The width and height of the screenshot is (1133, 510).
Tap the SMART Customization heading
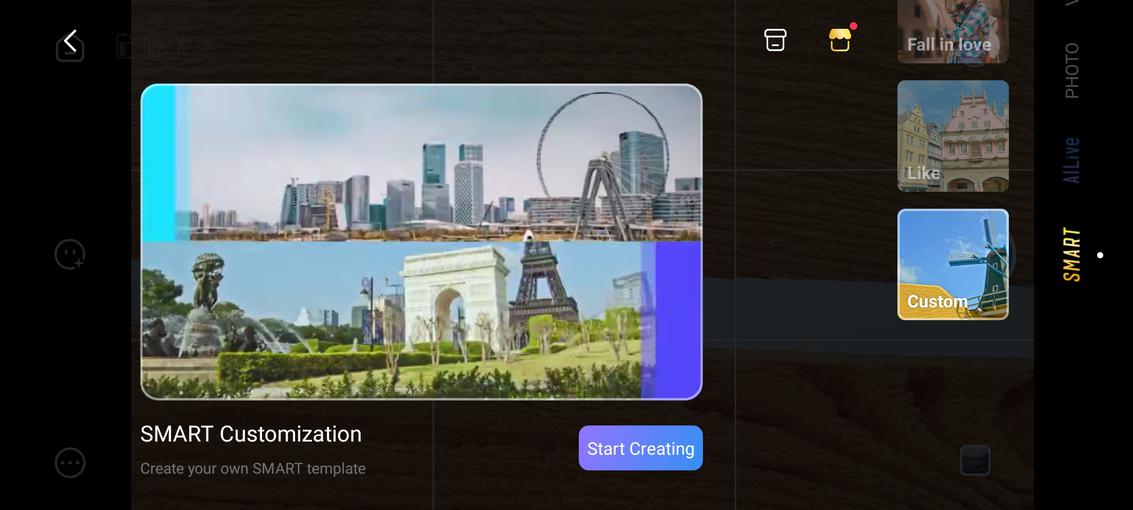pos(251,434)
